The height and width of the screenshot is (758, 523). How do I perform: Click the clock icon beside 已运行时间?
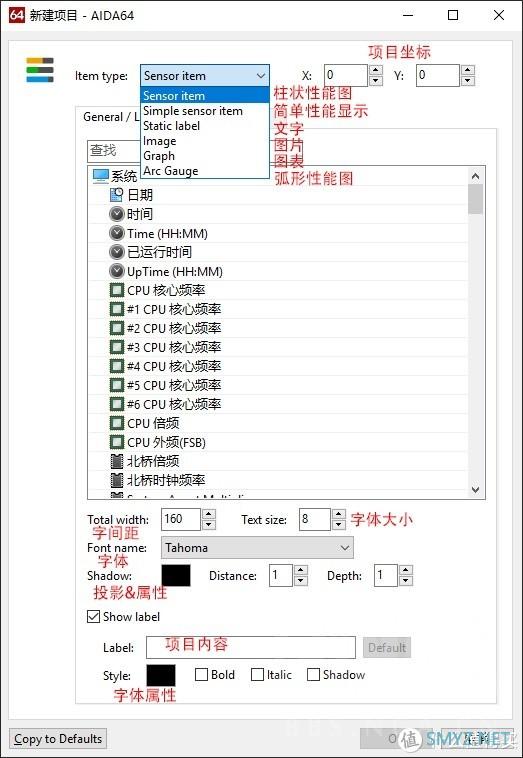pos(116,252)
